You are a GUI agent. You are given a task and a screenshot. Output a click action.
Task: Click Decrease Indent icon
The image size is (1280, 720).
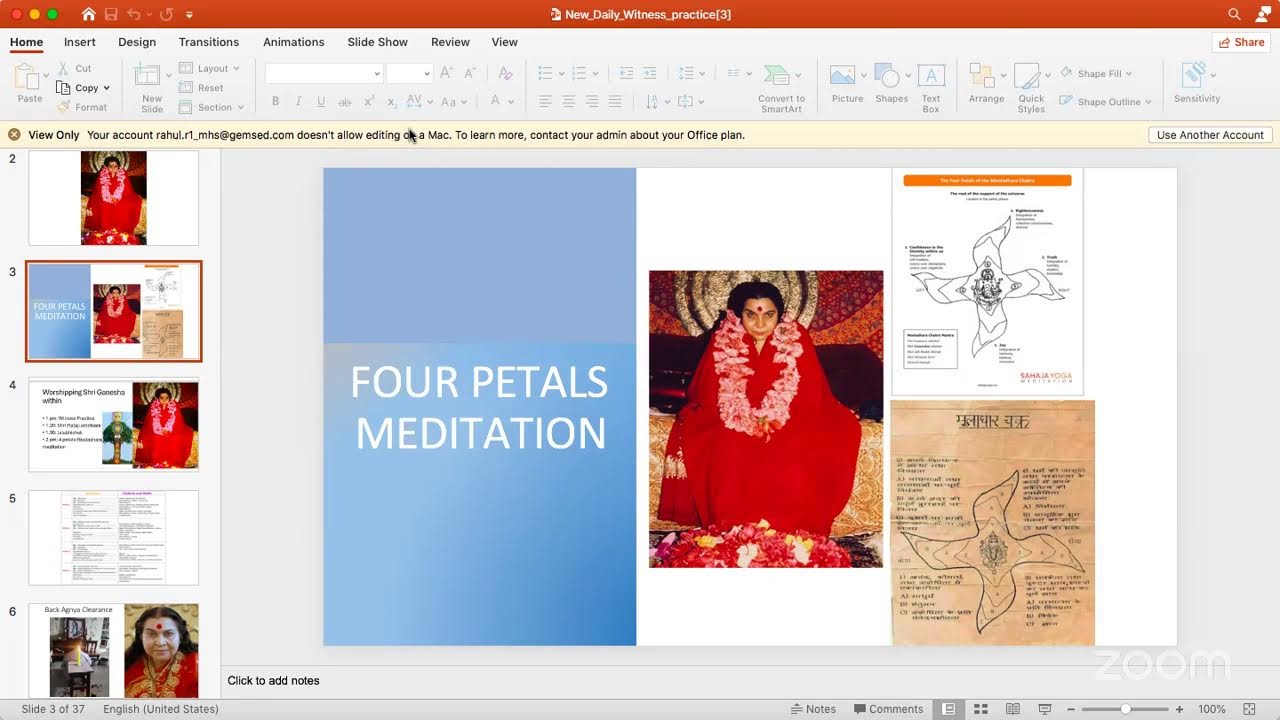(x=626, y=73)
